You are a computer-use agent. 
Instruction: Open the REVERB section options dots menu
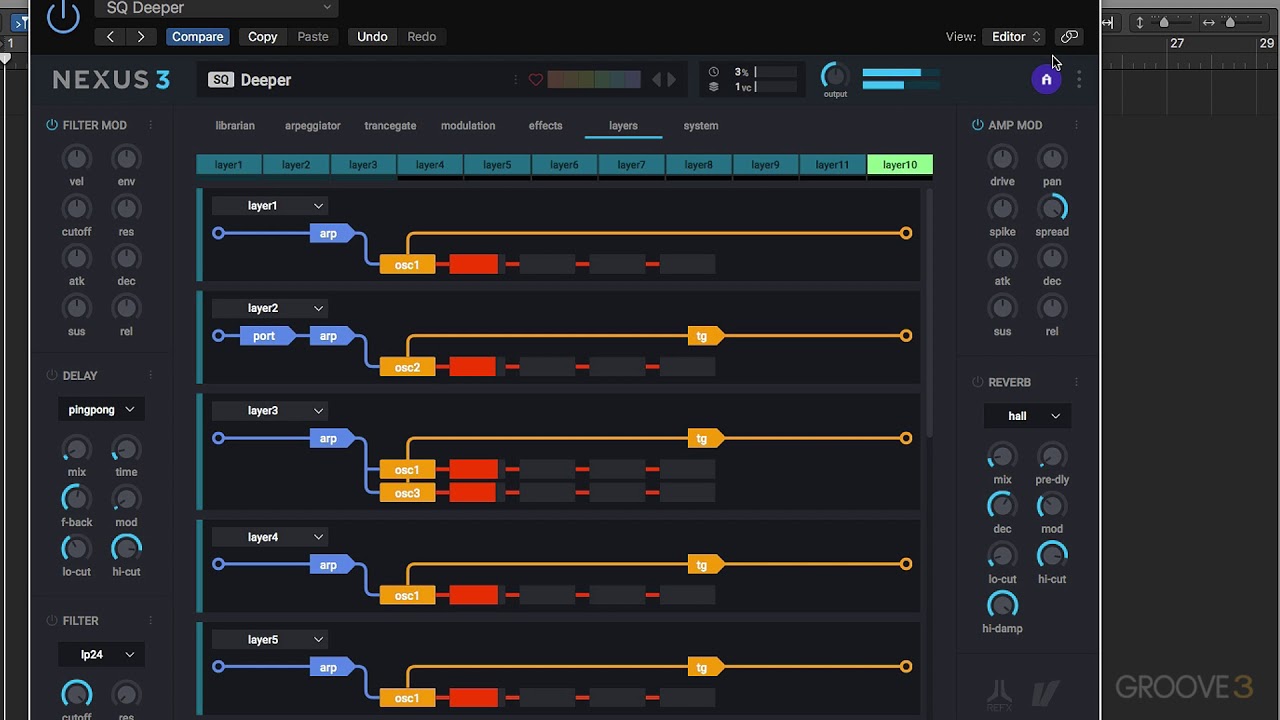[x=1076, y=382]
